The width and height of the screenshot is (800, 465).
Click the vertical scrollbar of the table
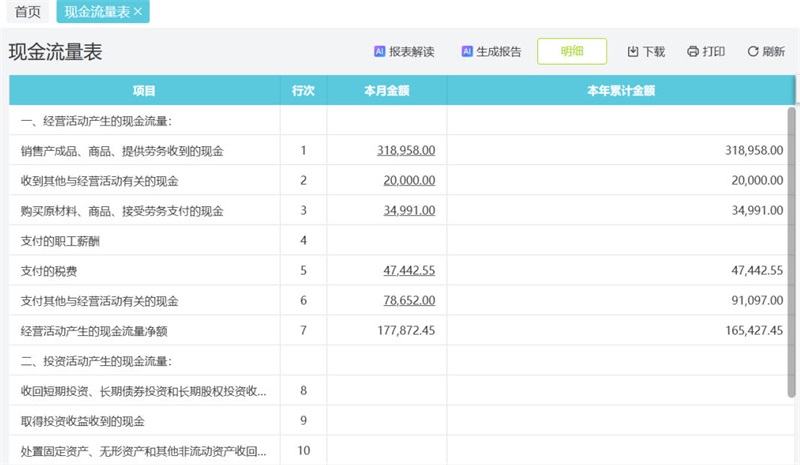[x=791, y=250]
